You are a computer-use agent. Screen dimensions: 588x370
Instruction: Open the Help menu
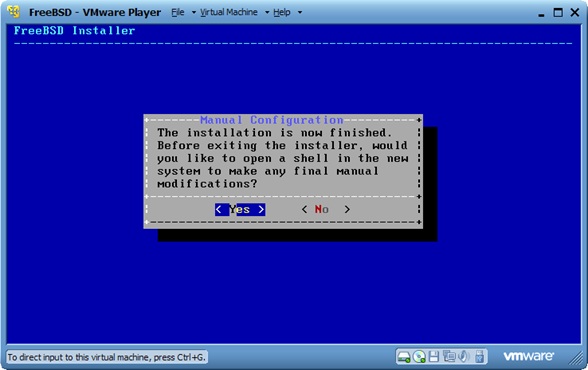click(x=282, y=12)
